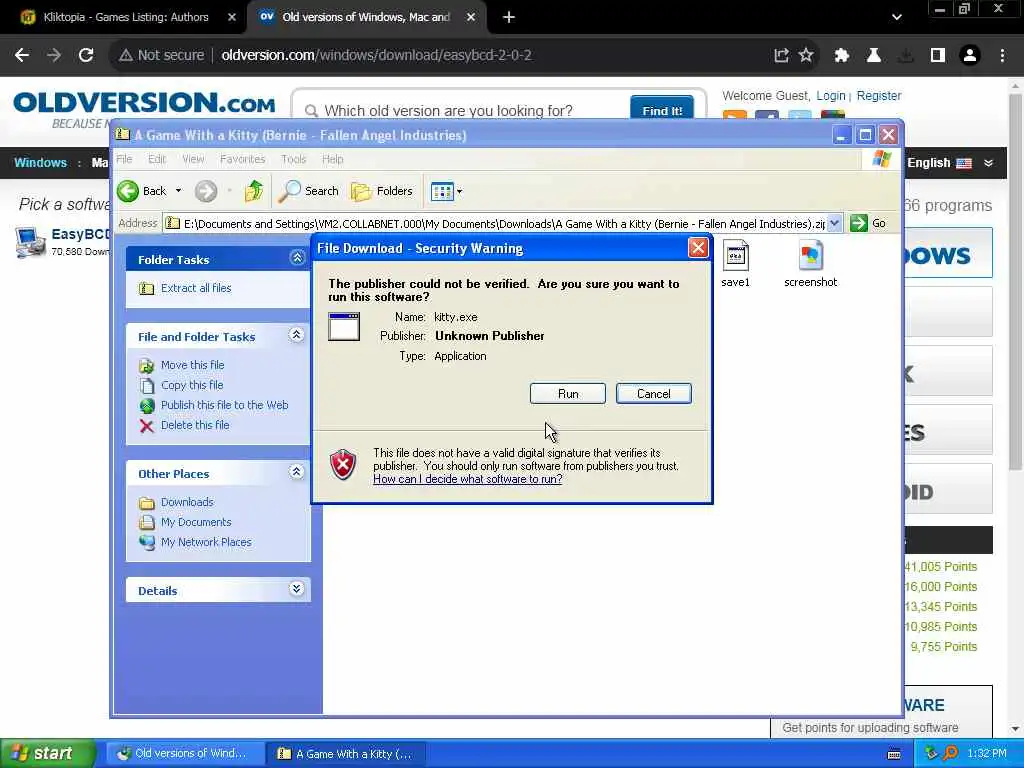Collapse the Folder Tasks panel
This screenshot has width=1024, height=768.
pyautogui.click(x=296, y=258)
